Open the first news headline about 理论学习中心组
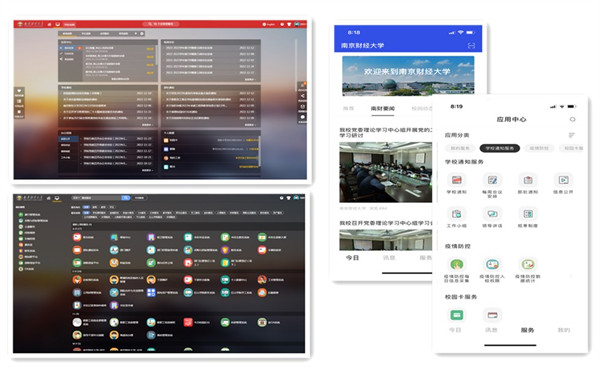Screen dimensions: 600x367 pyautogui.click(x=386, y=132)
